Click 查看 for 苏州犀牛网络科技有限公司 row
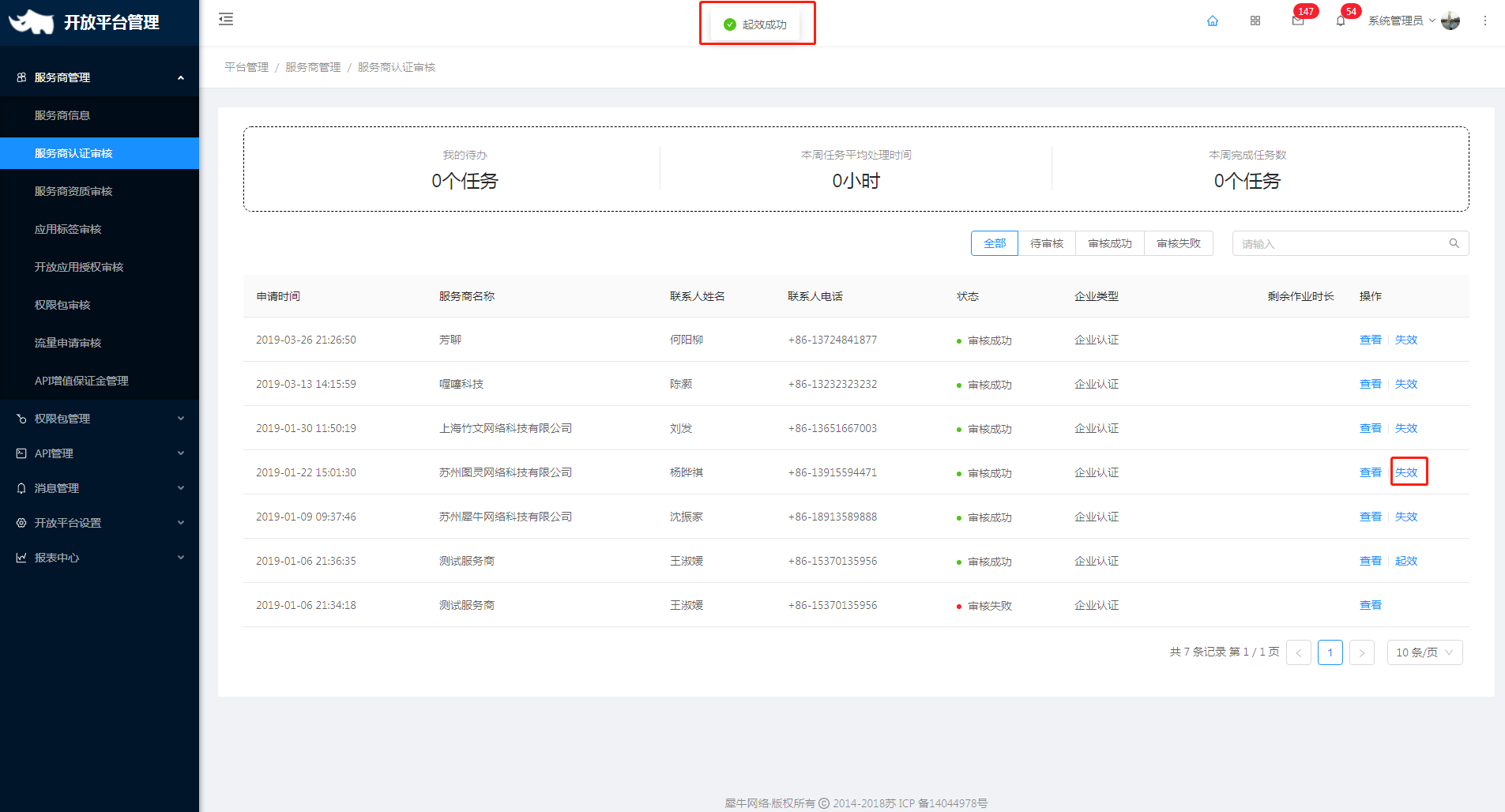 point(1371,517)
